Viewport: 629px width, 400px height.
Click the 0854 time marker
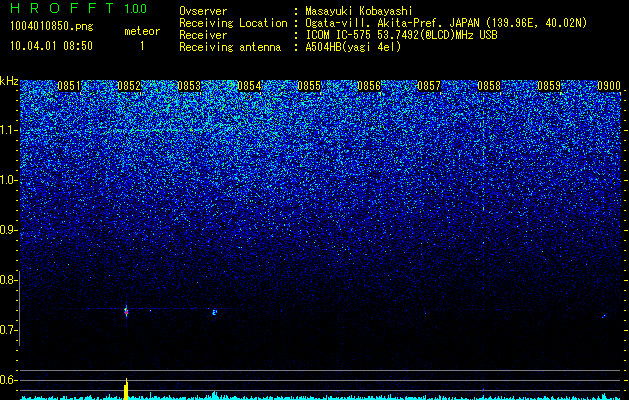pyautogui.click(x=249, y=86)
